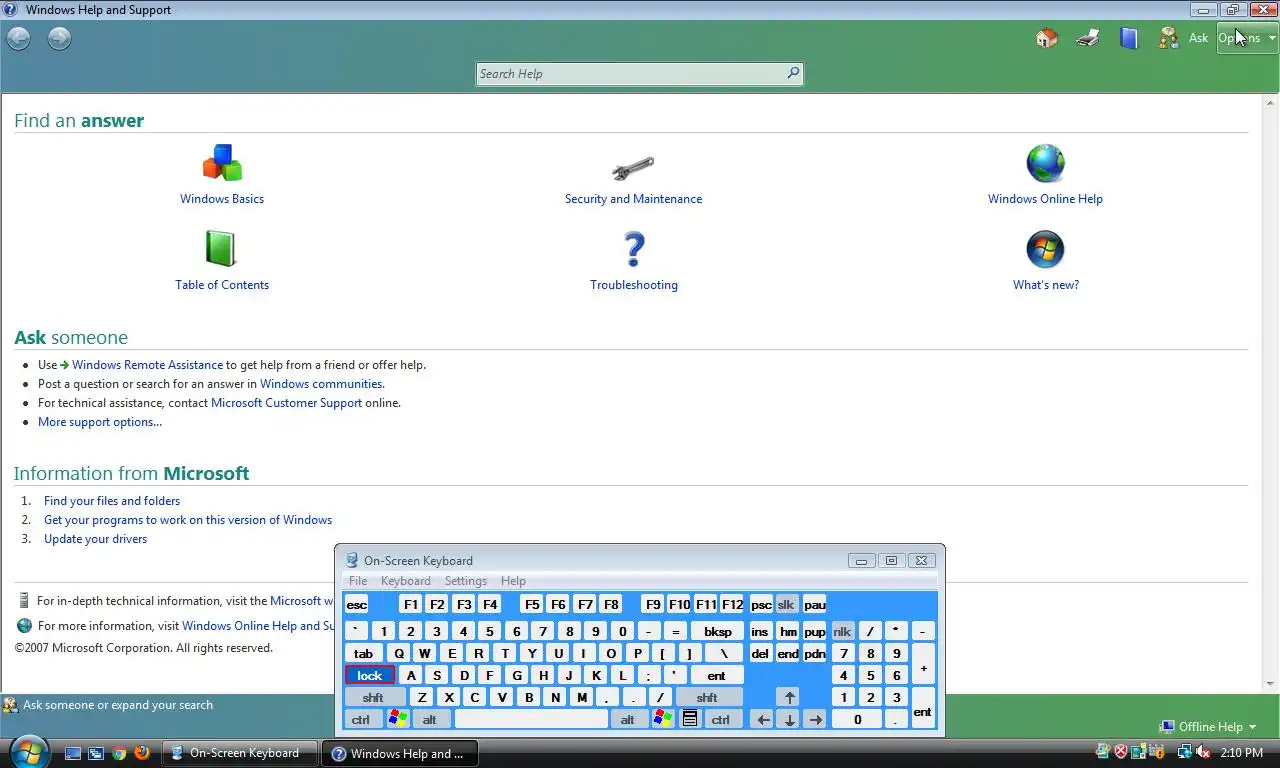
Task: Open Keyboard menu in On-Screen Keyboard
Action: [405, 581]
